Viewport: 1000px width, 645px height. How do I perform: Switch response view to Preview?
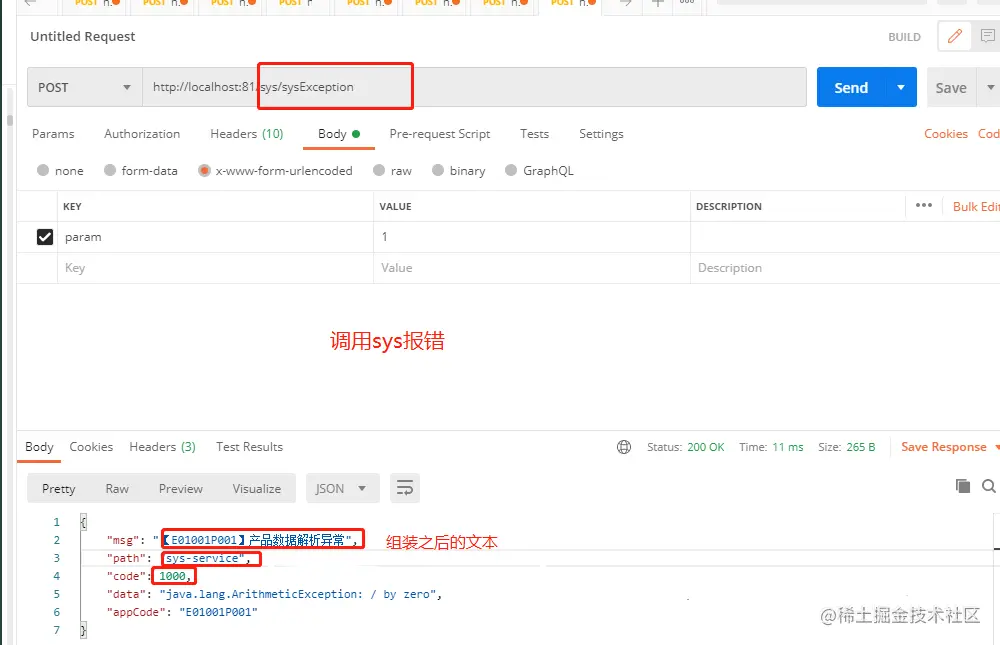coord(180,489)
